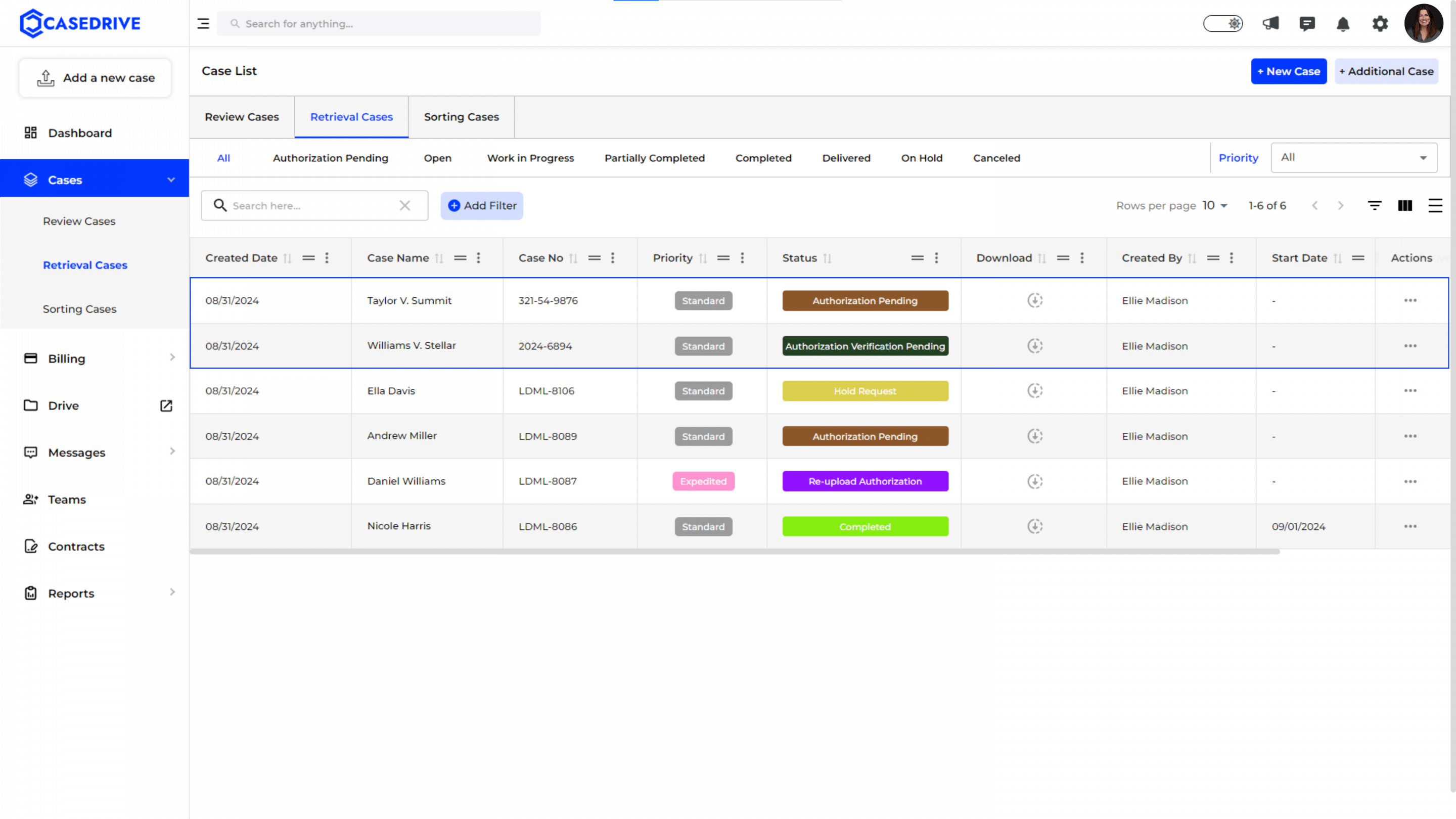This screenshot has width=1456, height=819.
Task: Open the row density lines icon
Action: click(1435, 206)
